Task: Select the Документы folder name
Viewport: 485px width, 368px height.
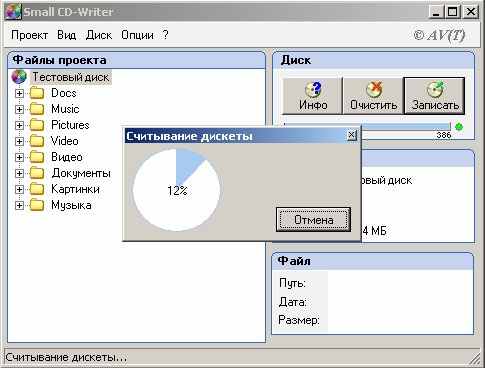Action: pos(81,173)
